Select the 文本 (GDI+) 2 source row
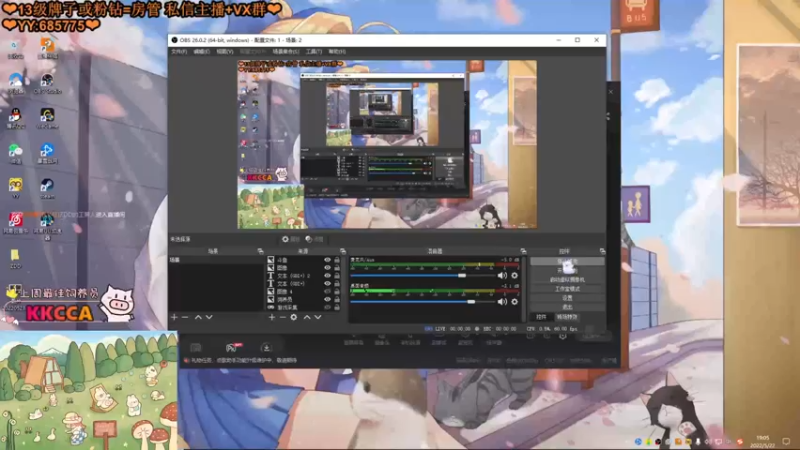Image resolution: width=800 pixels, height=450 pixels. point(304,276)
